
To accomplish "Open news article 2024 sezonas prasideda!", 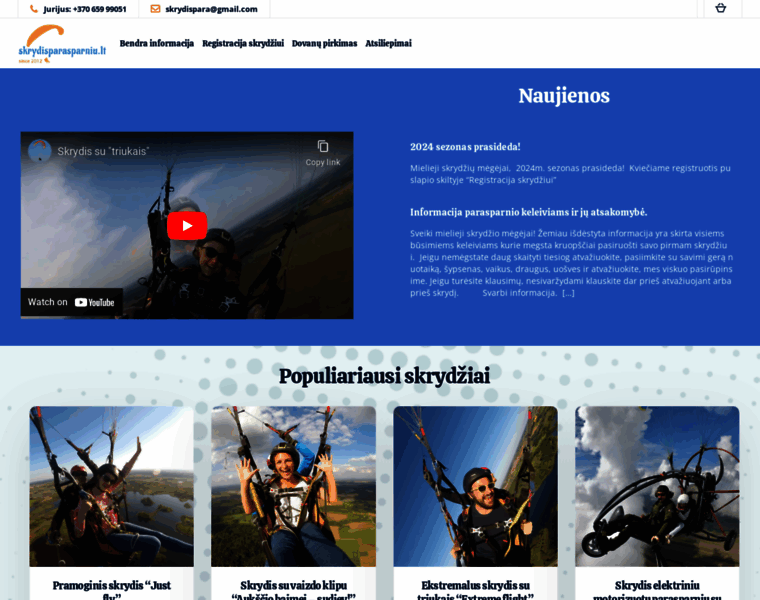I will [465, 147].
